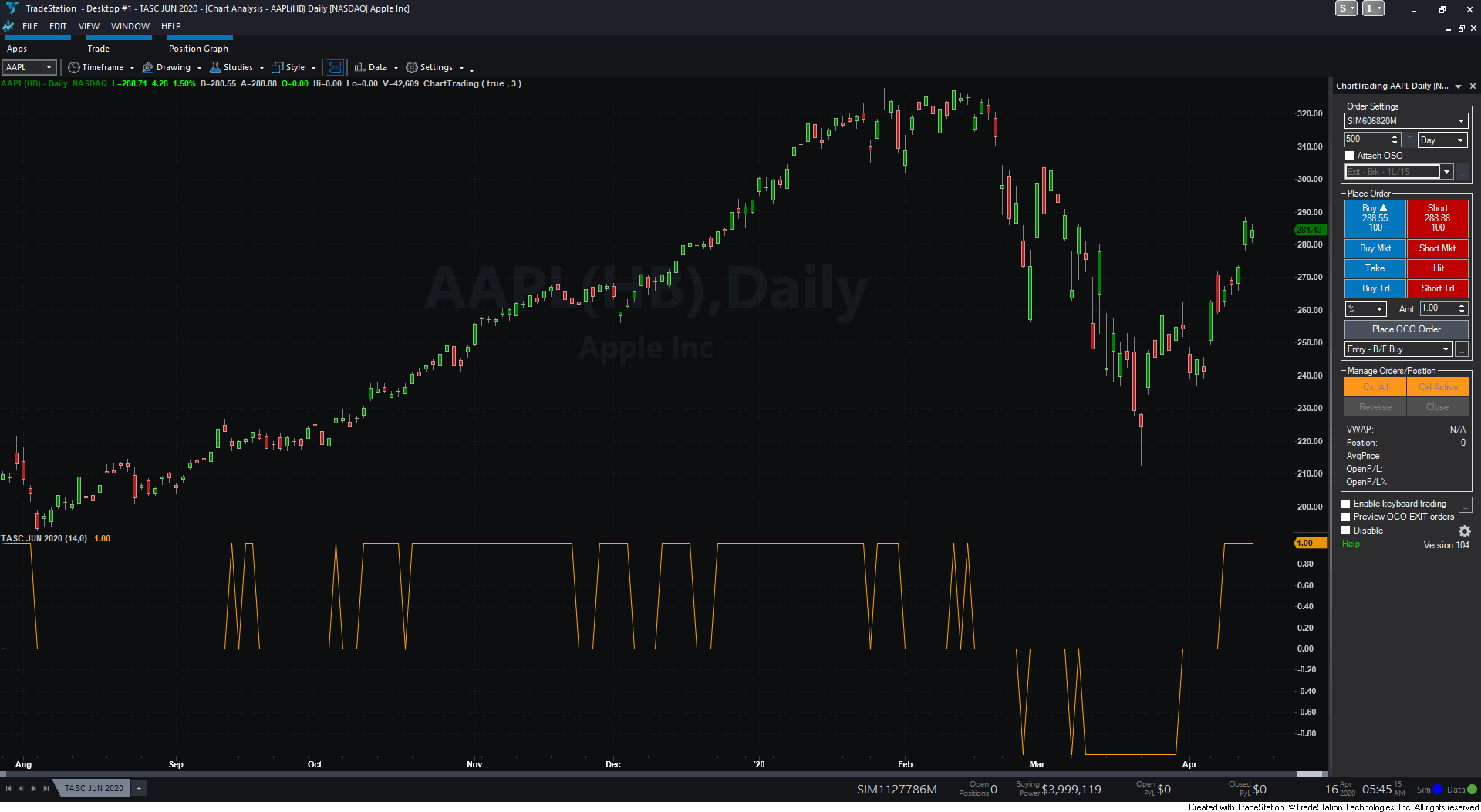Open OCO order template ellipsis button
Image resolution: width=1481 pixels, height=812 pixels.
(1462, 349)
